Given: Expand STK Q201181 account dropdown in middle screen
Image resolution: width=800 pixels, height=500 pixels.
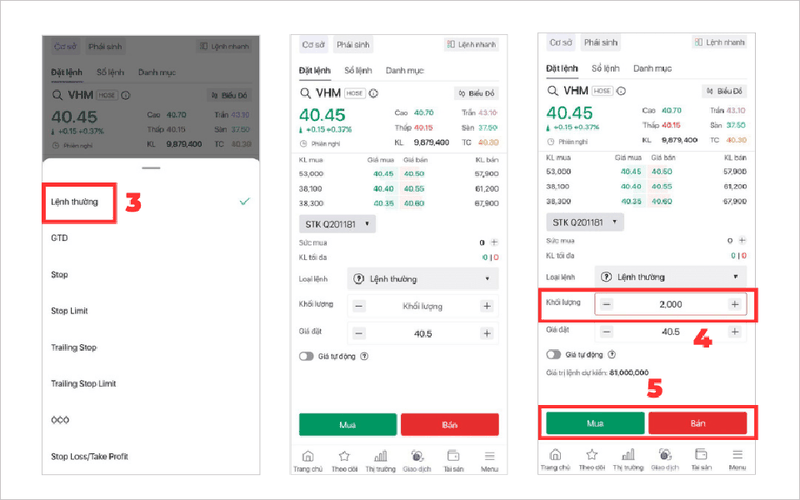Looking at the screenshot, I should coord(337,224).
